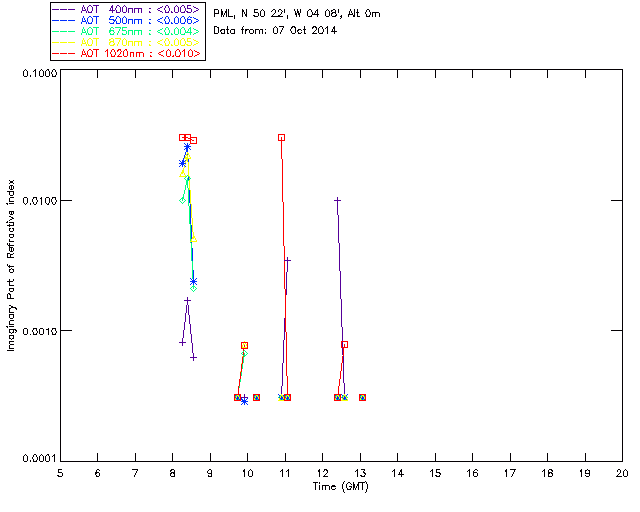Viewport: 640px width, 512px height.
Task: Click the 0.0010 y-axis tick label
Action: tap(40, 331)
